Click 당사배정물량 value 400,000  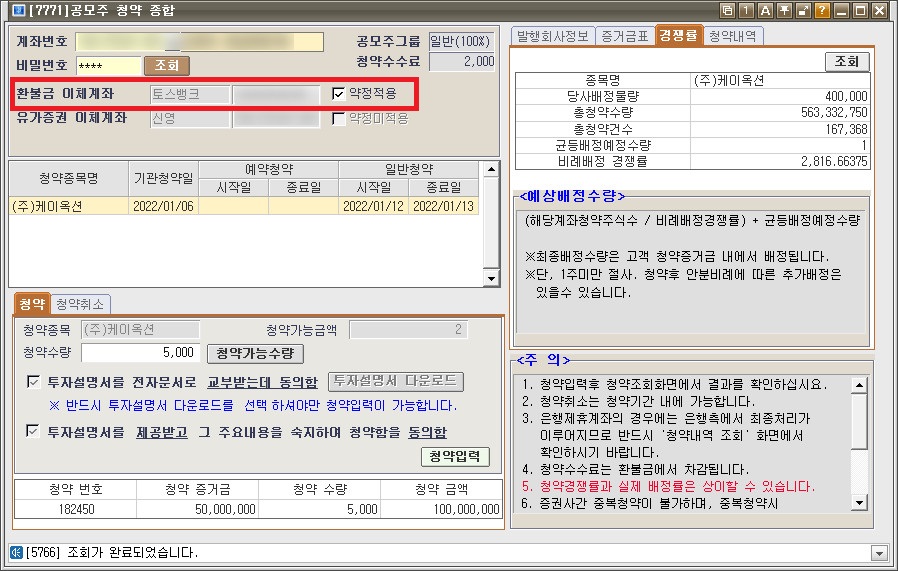coord(780,96)
